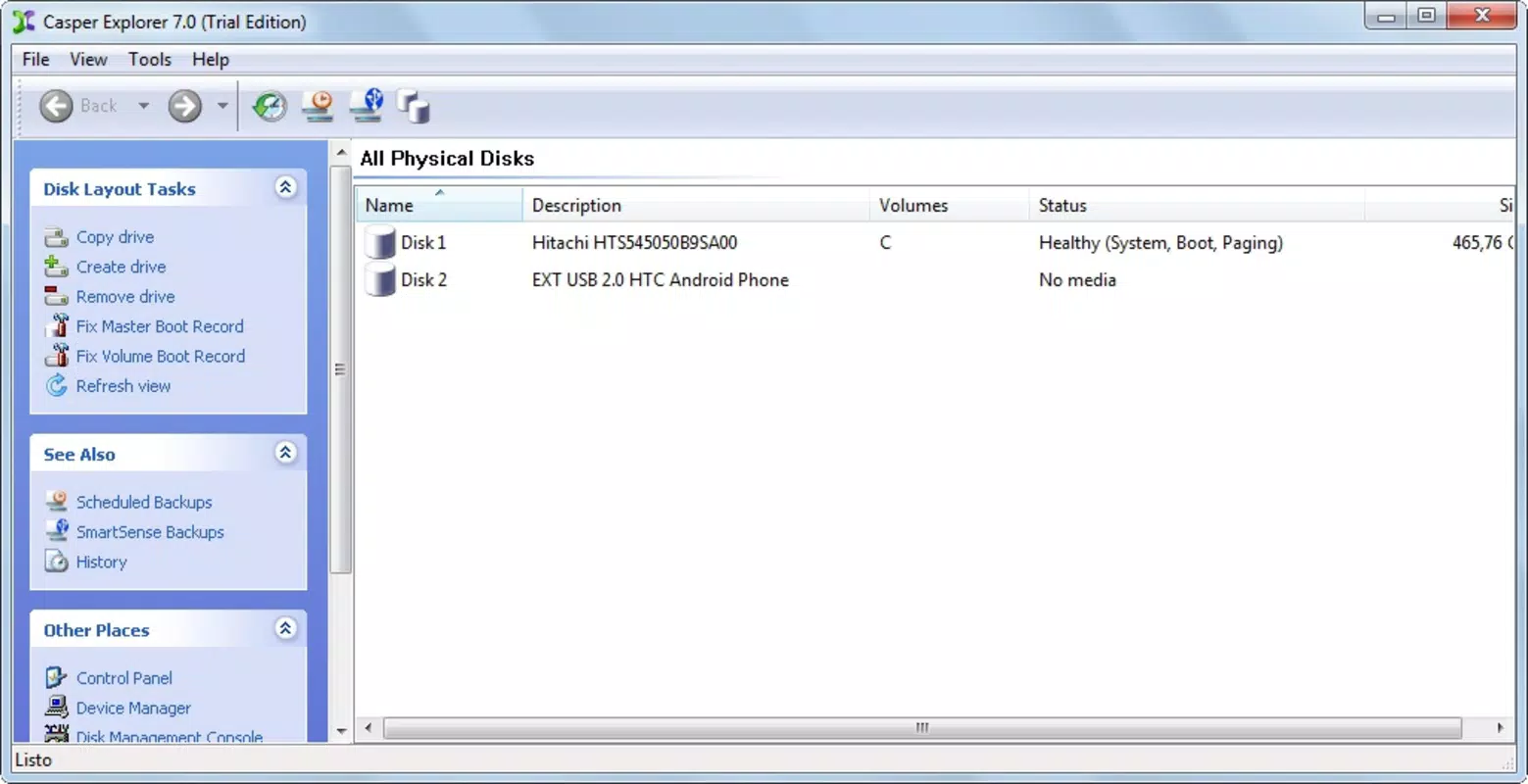Click the Refresh view link

[123, 386]
